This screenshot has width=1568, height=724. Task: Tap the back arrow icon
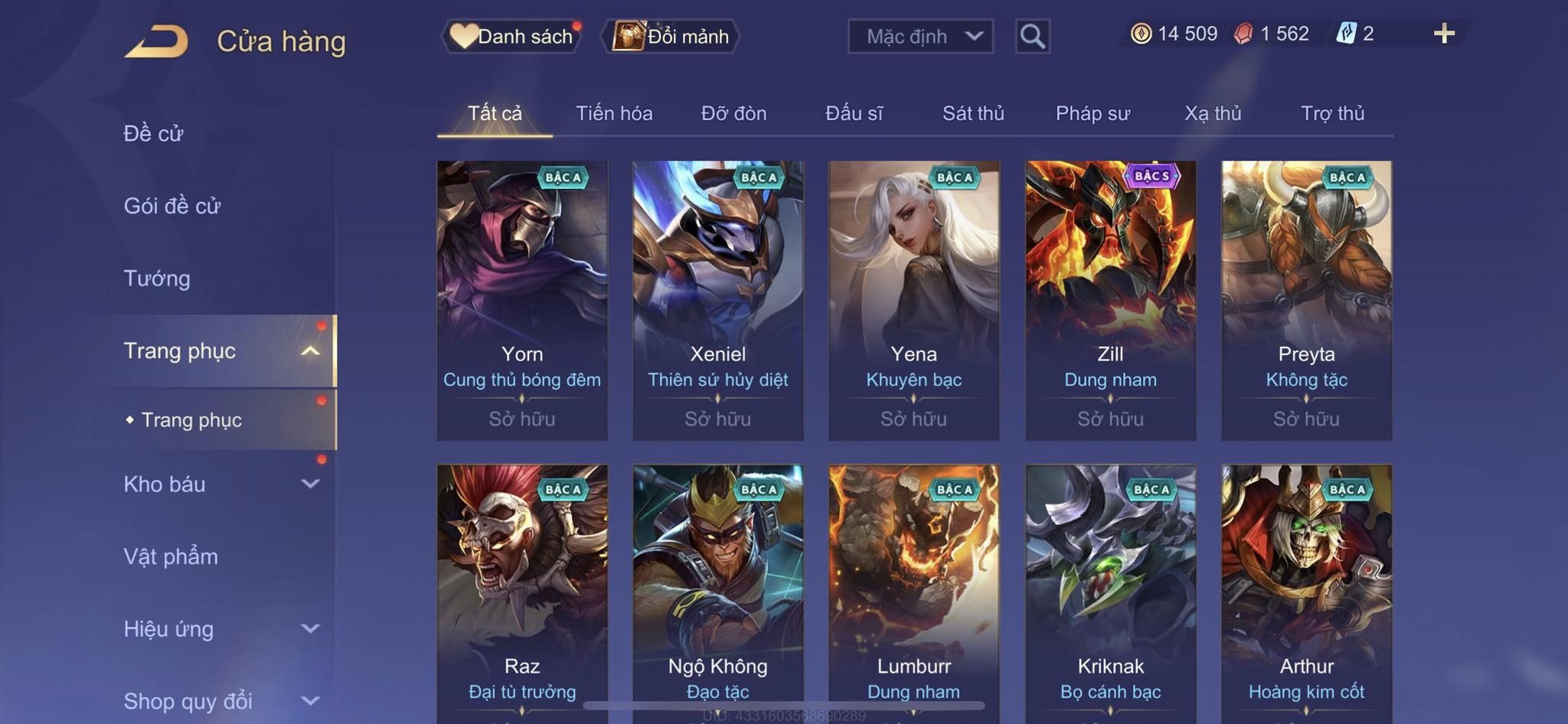[x=157, y=41]
